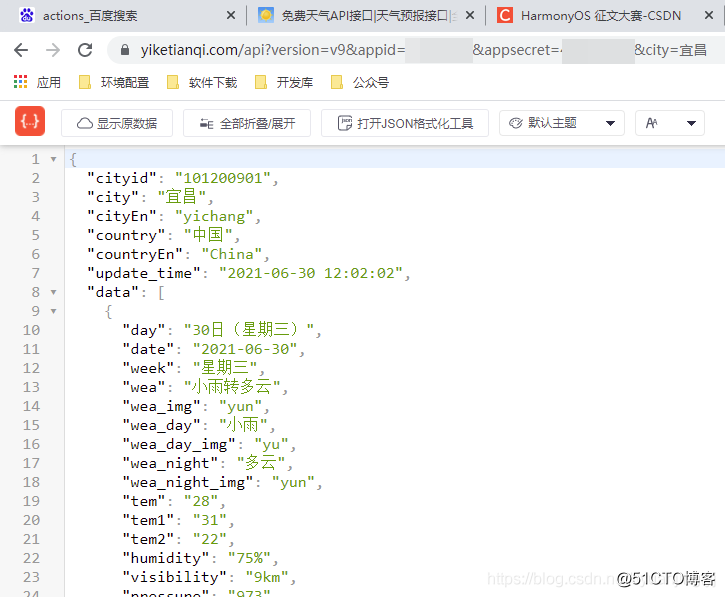Viewport: 725px width, 597px height.
Task: Click line number 13 in the gutter
Action: (31, 387)
